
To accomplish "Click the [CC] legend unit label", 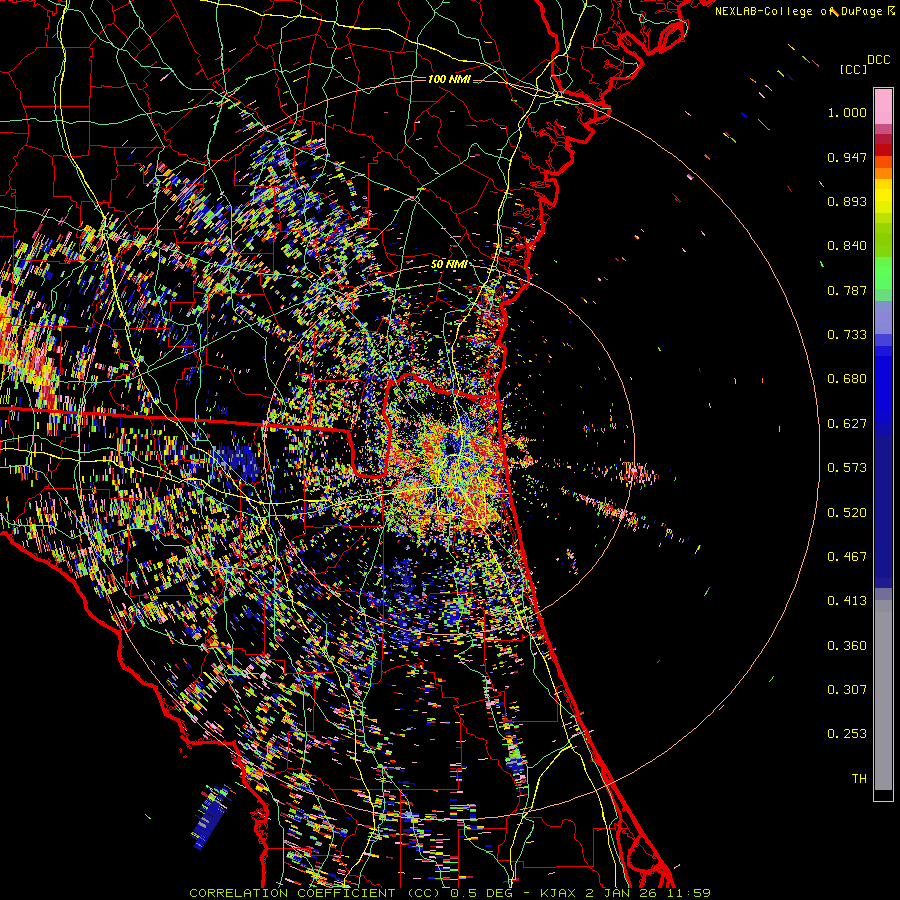I will pyautogui.click(x=853, y=69).
